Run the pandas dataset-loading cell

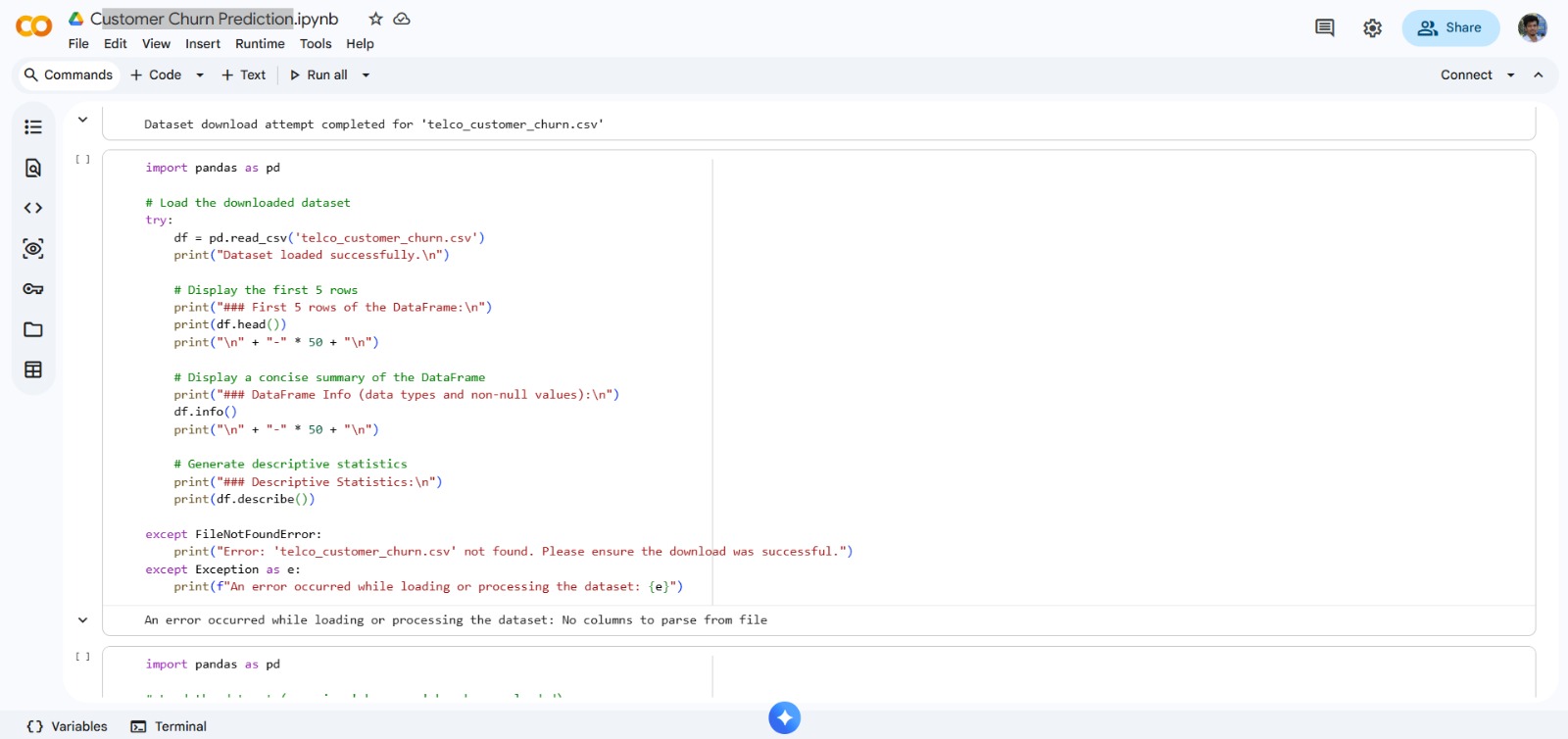[x=82, y=159]
